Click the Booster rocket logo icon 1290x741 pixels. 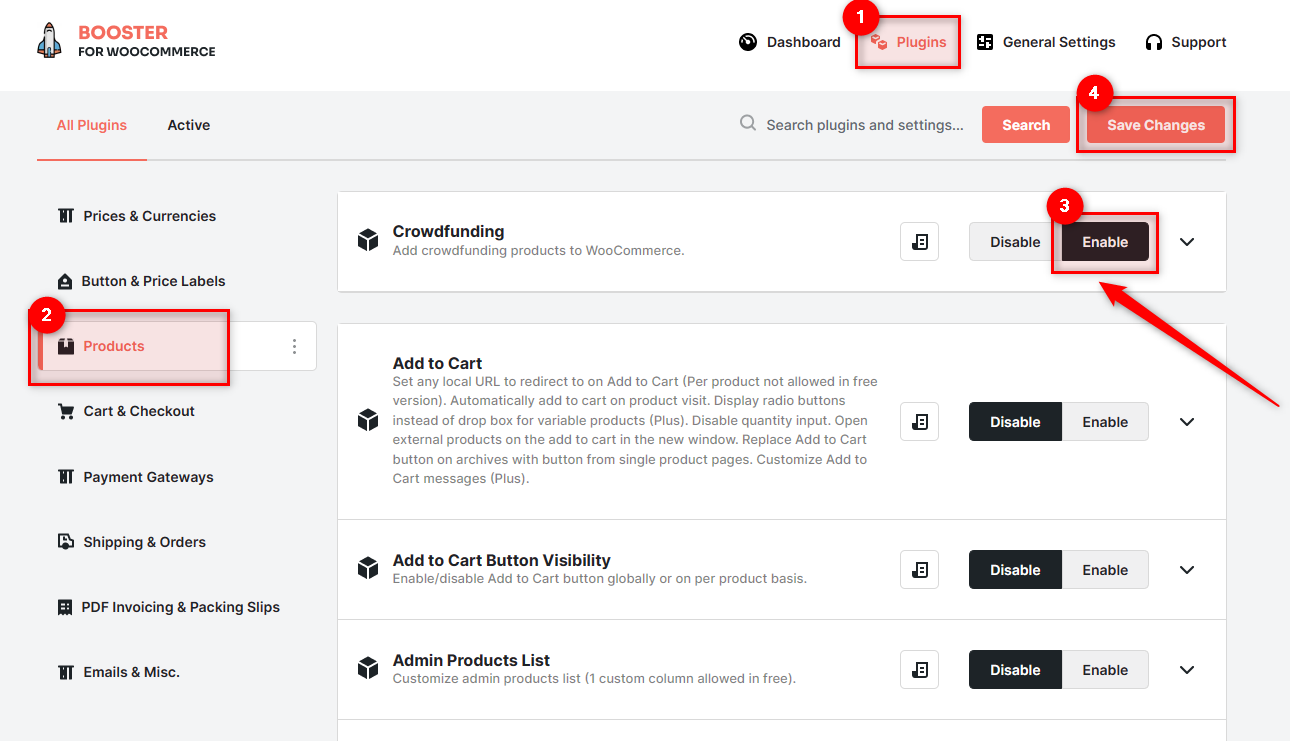(x=49, y=41)
